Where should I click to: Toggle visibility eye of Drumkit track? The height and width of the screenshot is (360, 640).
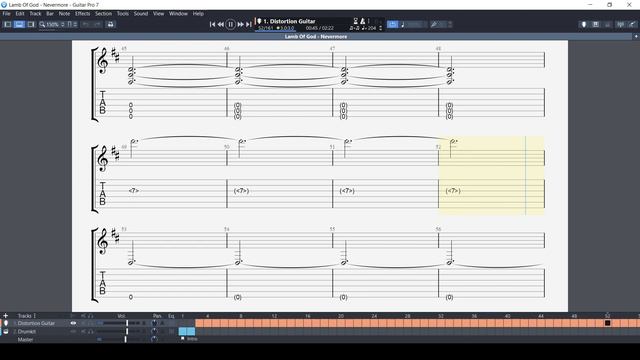[73, 331]
